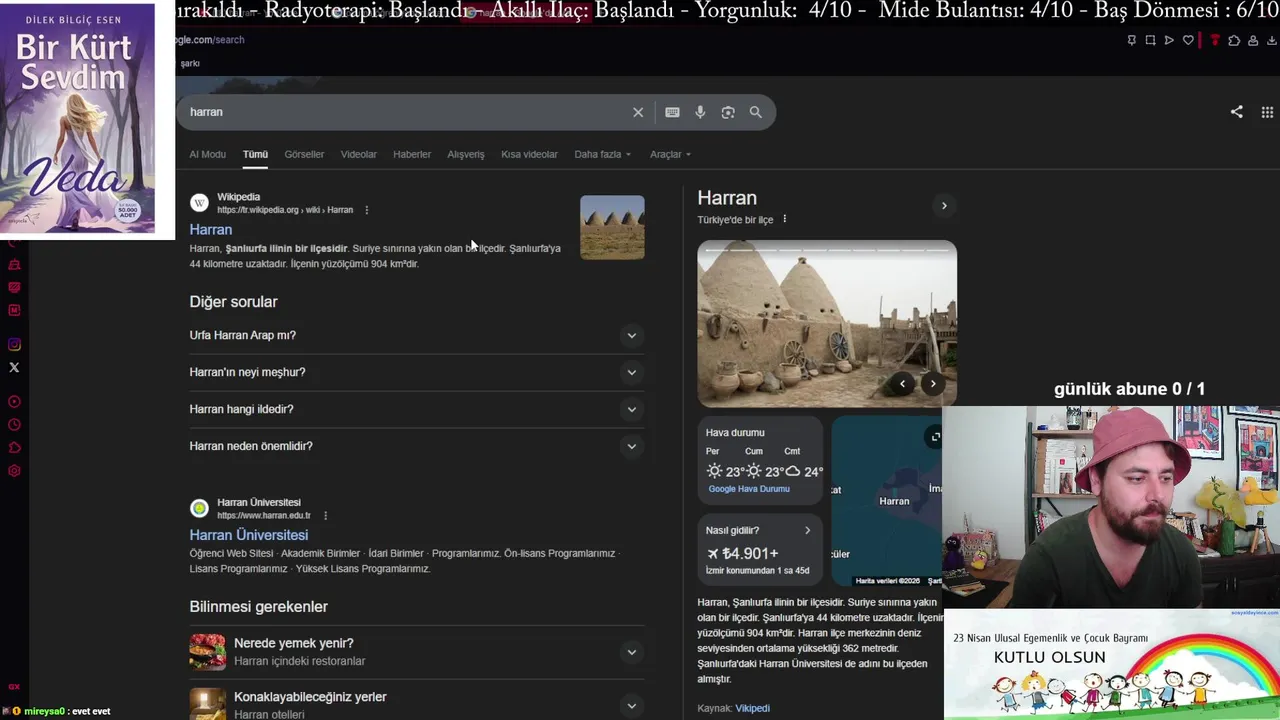Click the large Harran beehive houses photo
The width and height of the screenshot is (1280, 720).
tap(827, 323)
